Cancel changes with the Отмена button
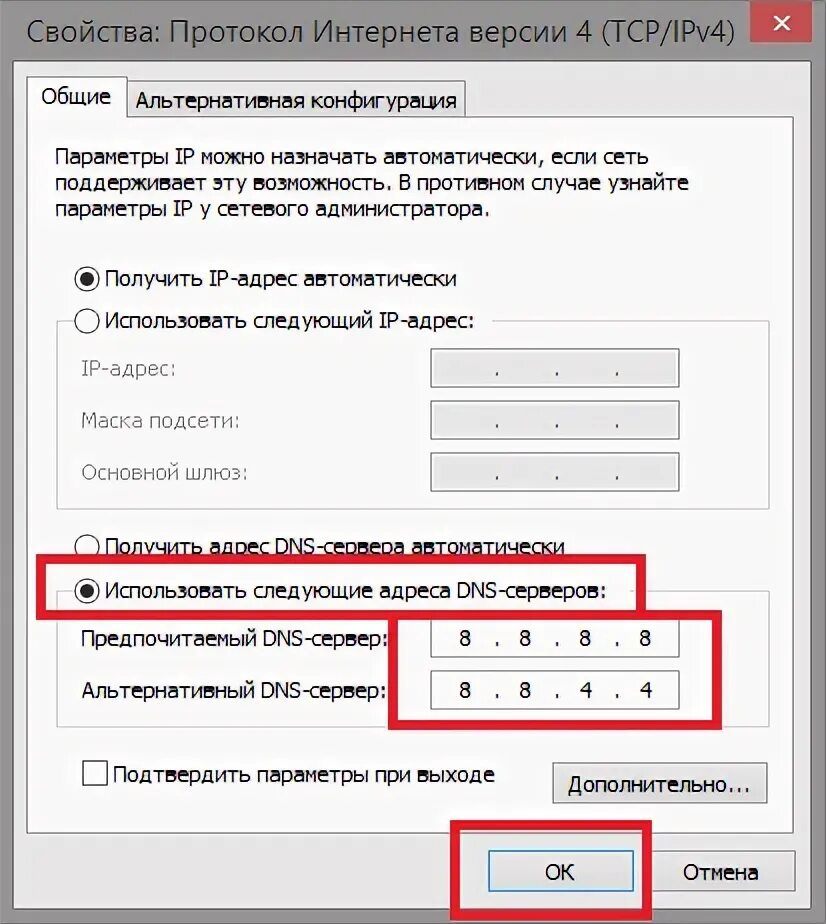The width and height of the screenshot is (826, 924). pos(720,872)
